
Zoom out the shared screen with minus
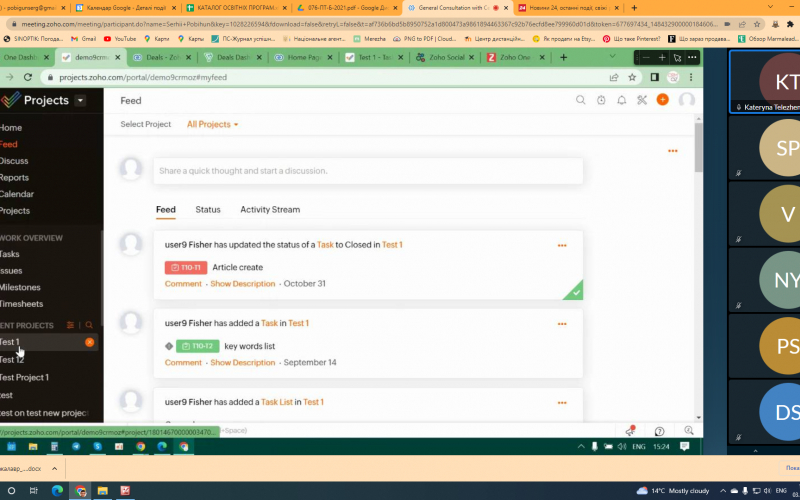pyautogui.click(x=646, y=58)
